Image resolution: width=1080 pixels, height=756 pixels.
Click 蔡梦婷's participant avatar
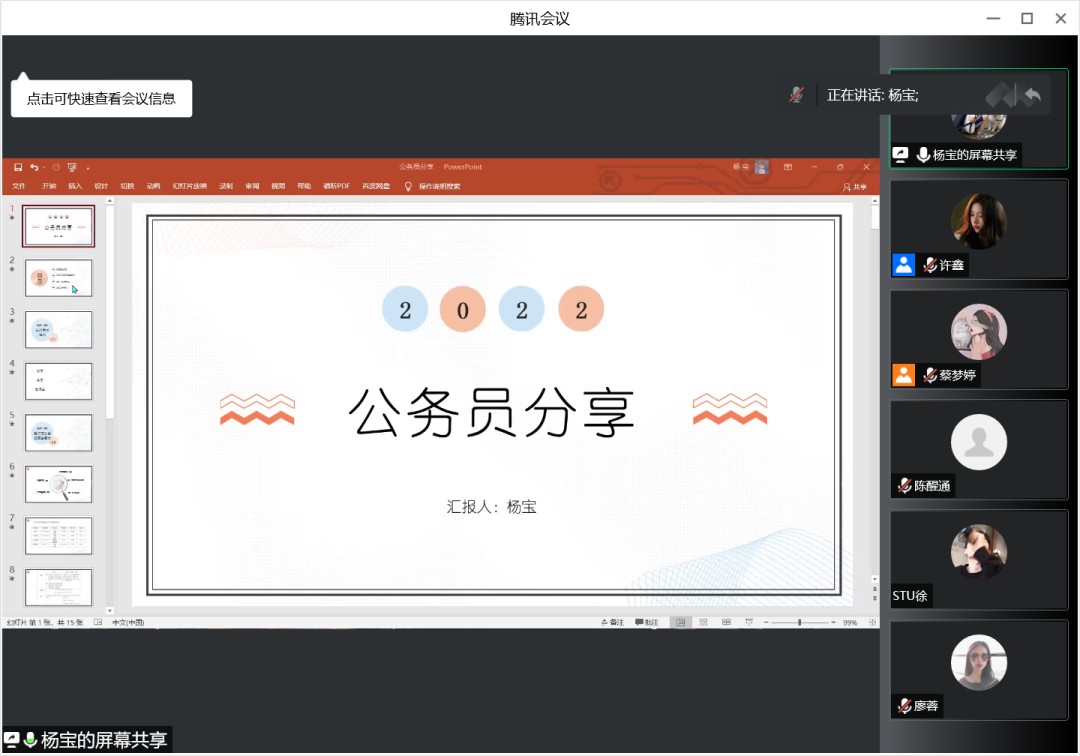[x=979, y=331]
